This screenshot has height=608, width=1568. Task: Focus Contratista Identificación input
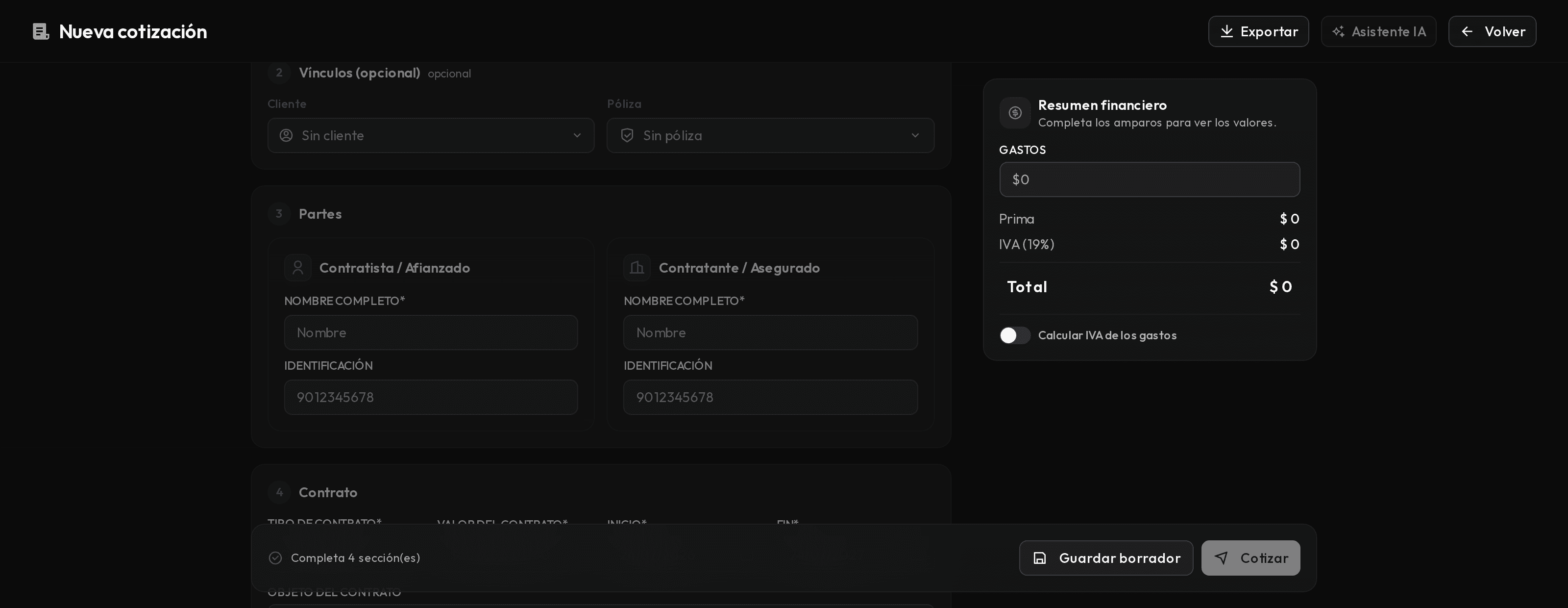tap(431, 397)
